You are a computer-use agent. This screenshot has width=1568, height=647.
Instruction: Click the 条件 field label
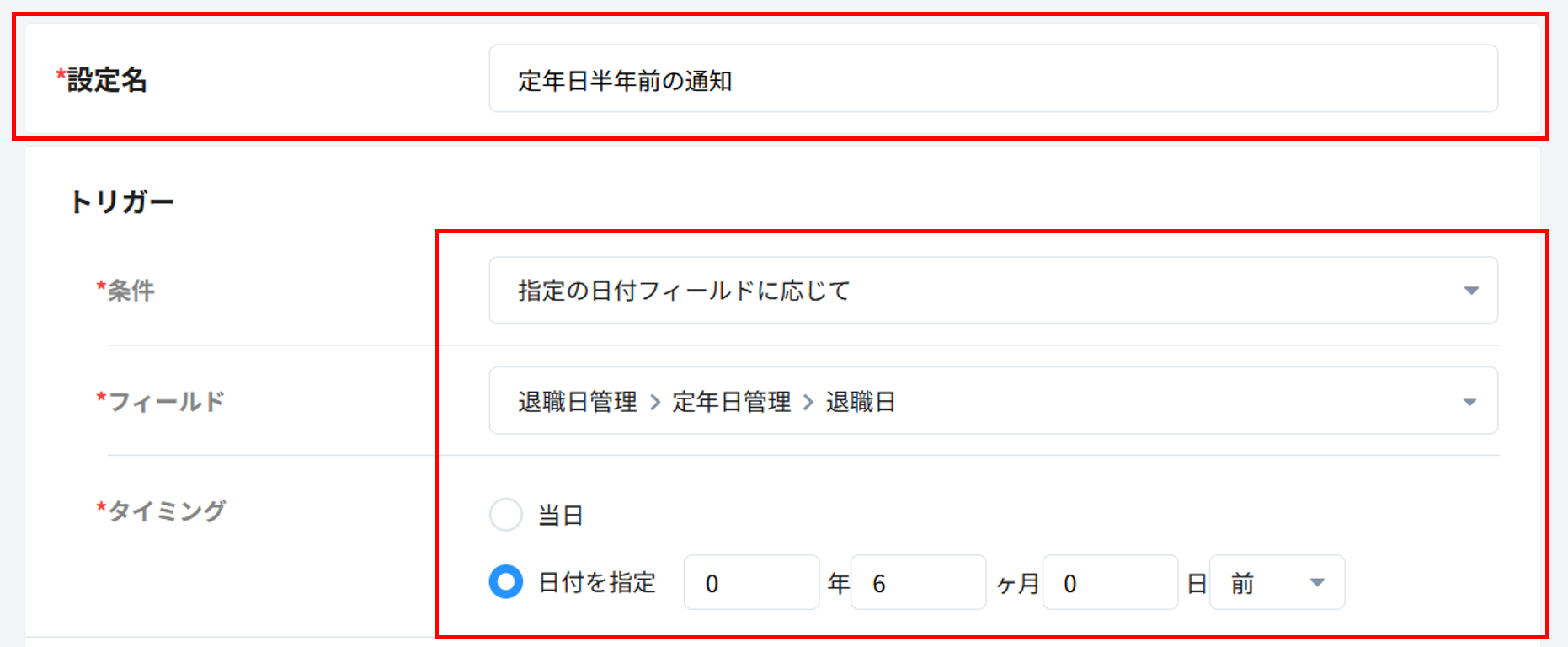131,291
